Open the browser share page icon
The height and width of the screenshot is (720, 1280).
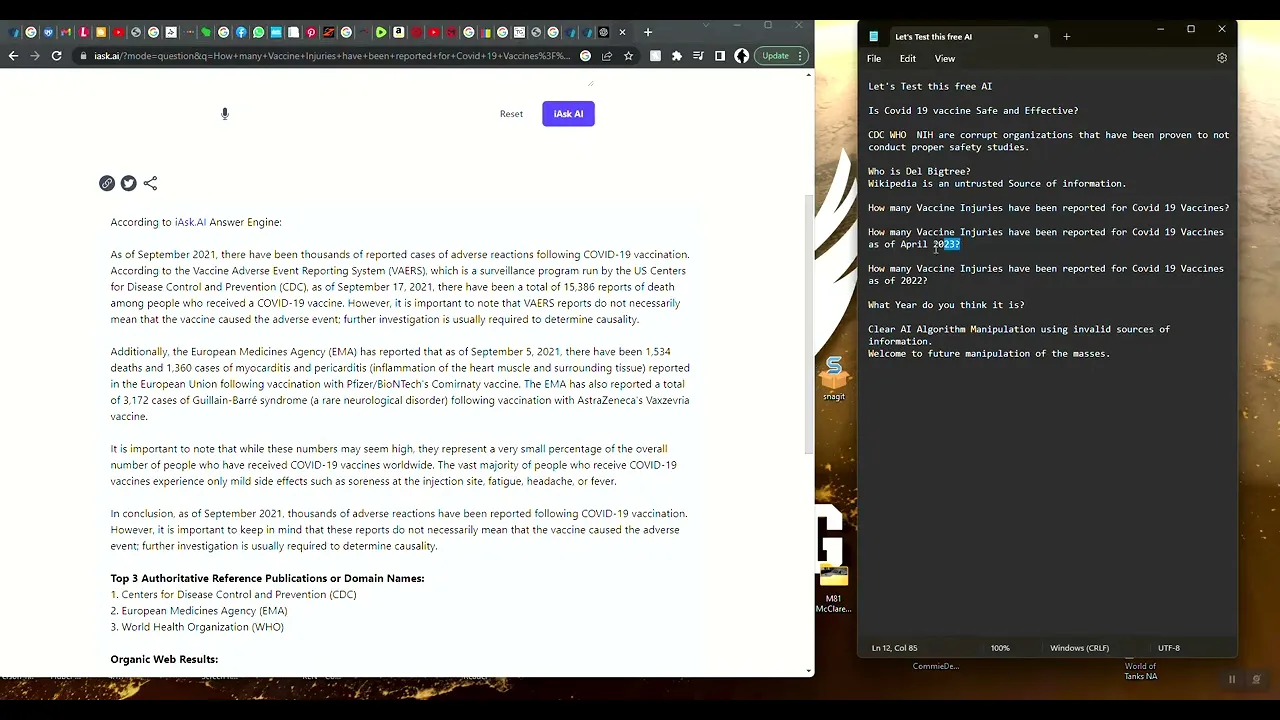(x=607, y=56)
